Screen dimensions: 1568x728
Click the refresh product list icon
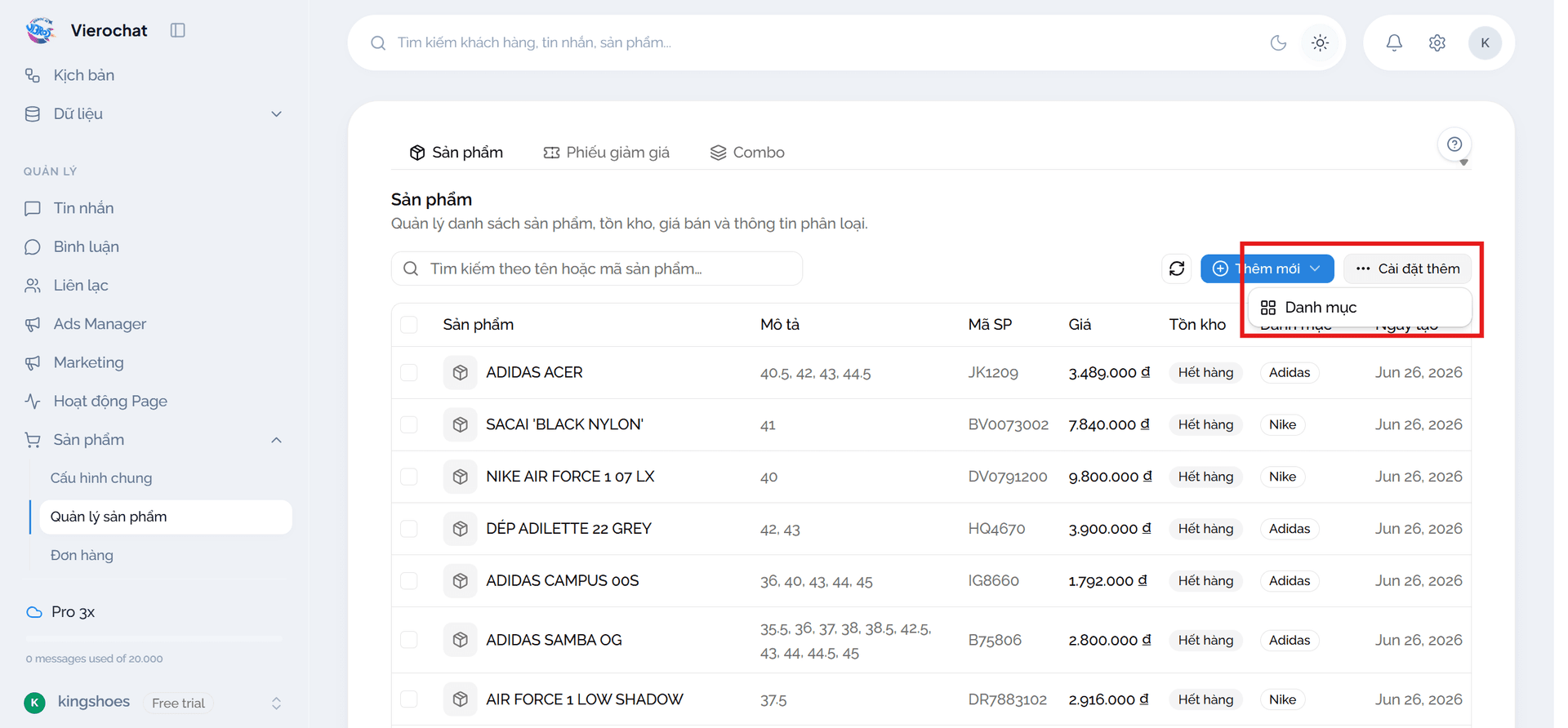click(x=1176, y=269)
